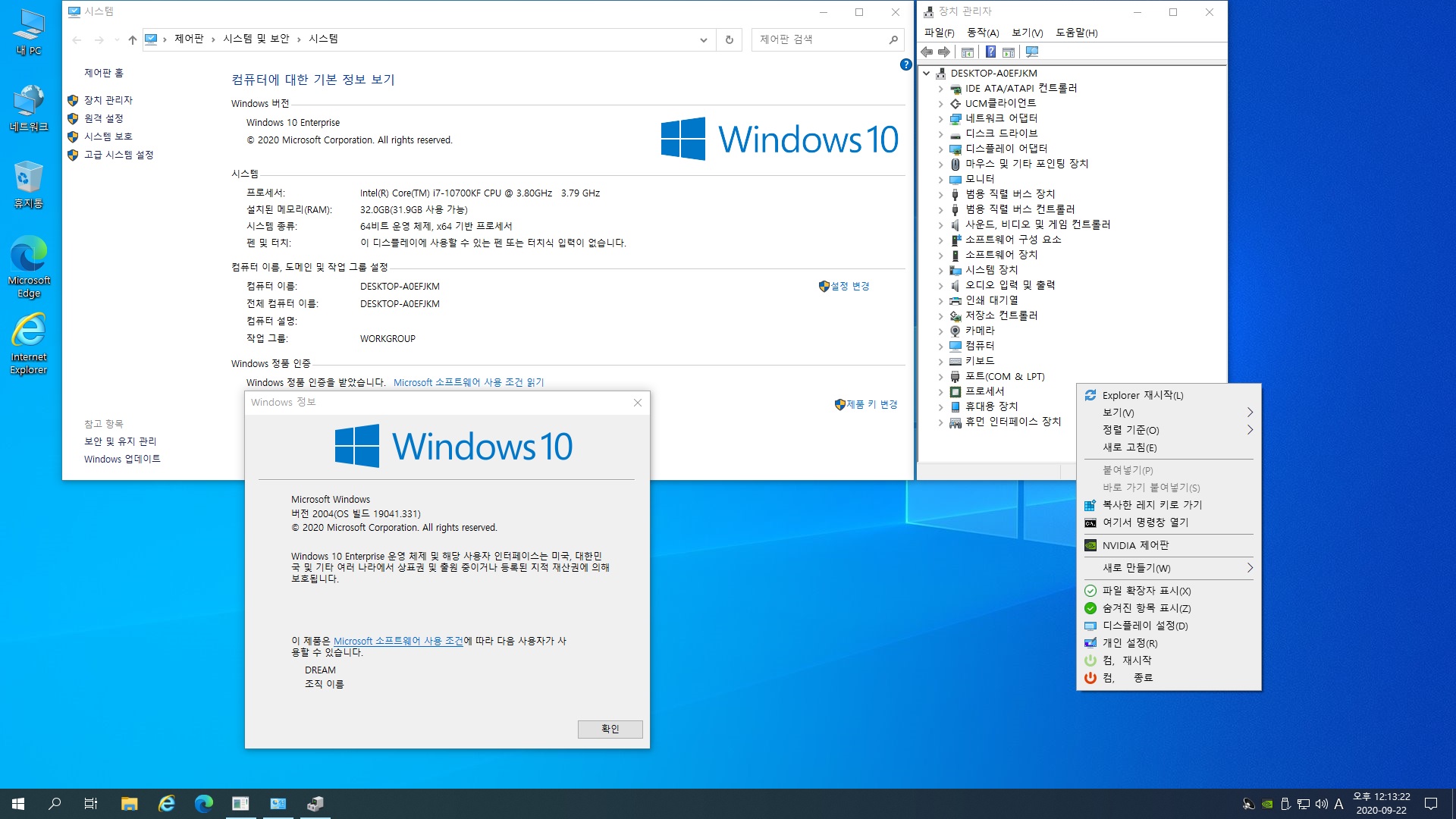This screenshot has width=1456, height=819.
Task: Open address bar history dropdown
Action: (704, 39)
